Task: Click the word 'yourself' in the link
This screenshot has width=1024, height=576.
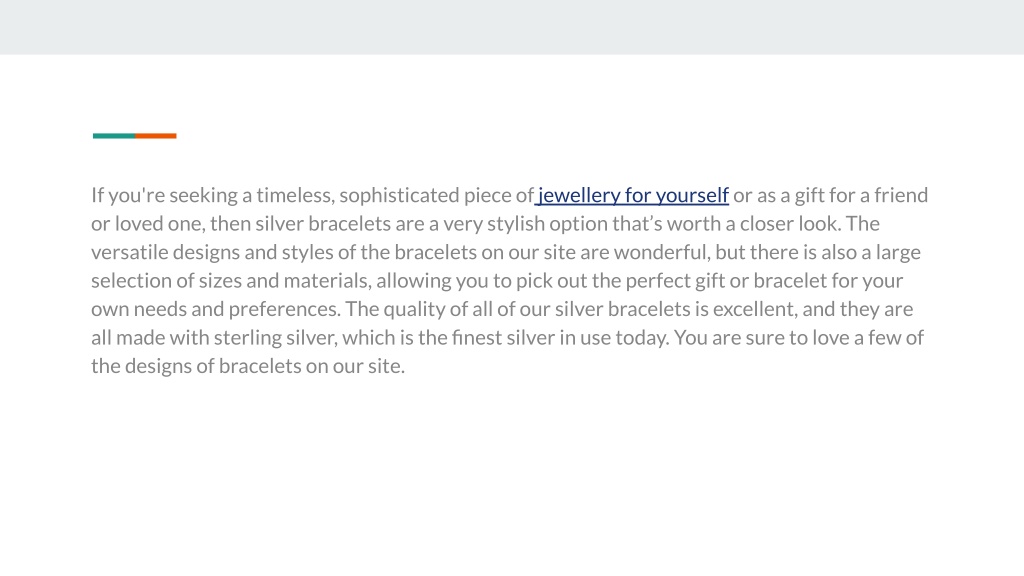Action: click(x=692, y=195)
